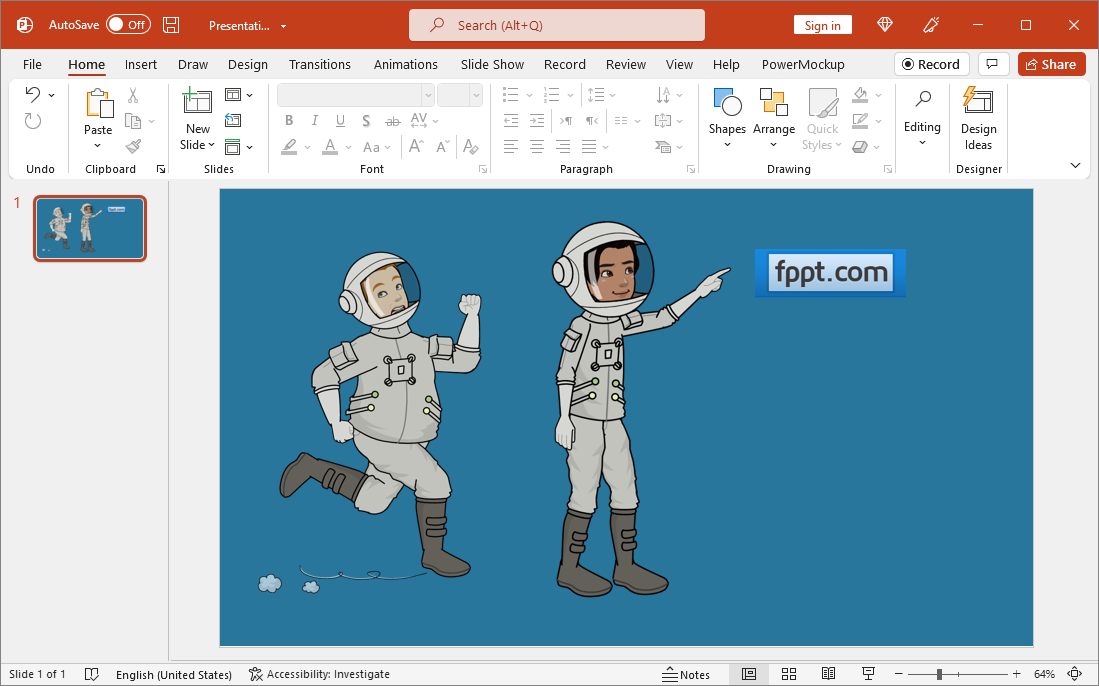
Task: Apply Underline formatting
Action: pyautogui.click(x=340, y=121)
